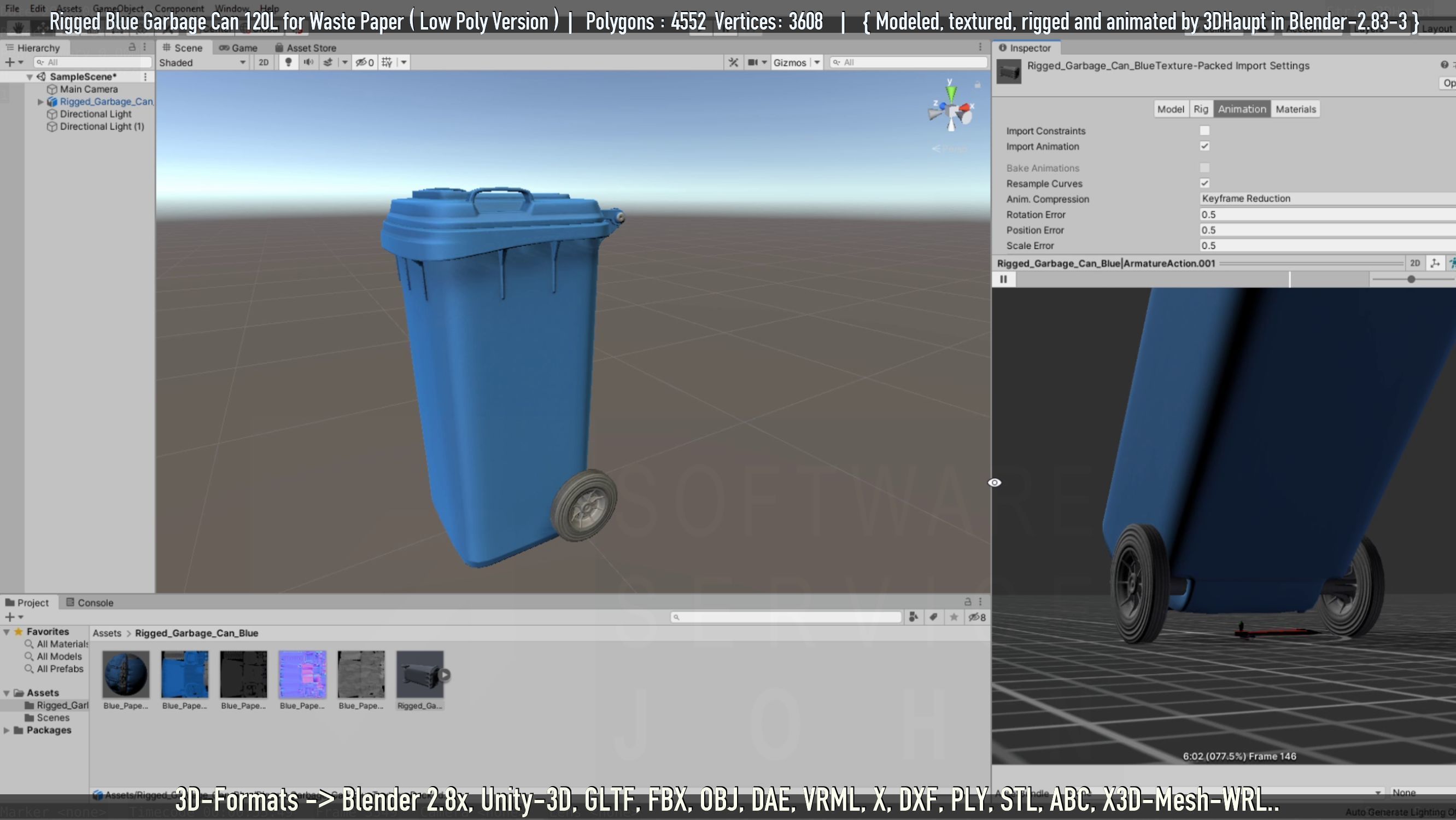Image resolution: width=1456 pixels, height=820 pixels.
Task: Click Assets in the breadcrumb path
Action: pos(107,633)
